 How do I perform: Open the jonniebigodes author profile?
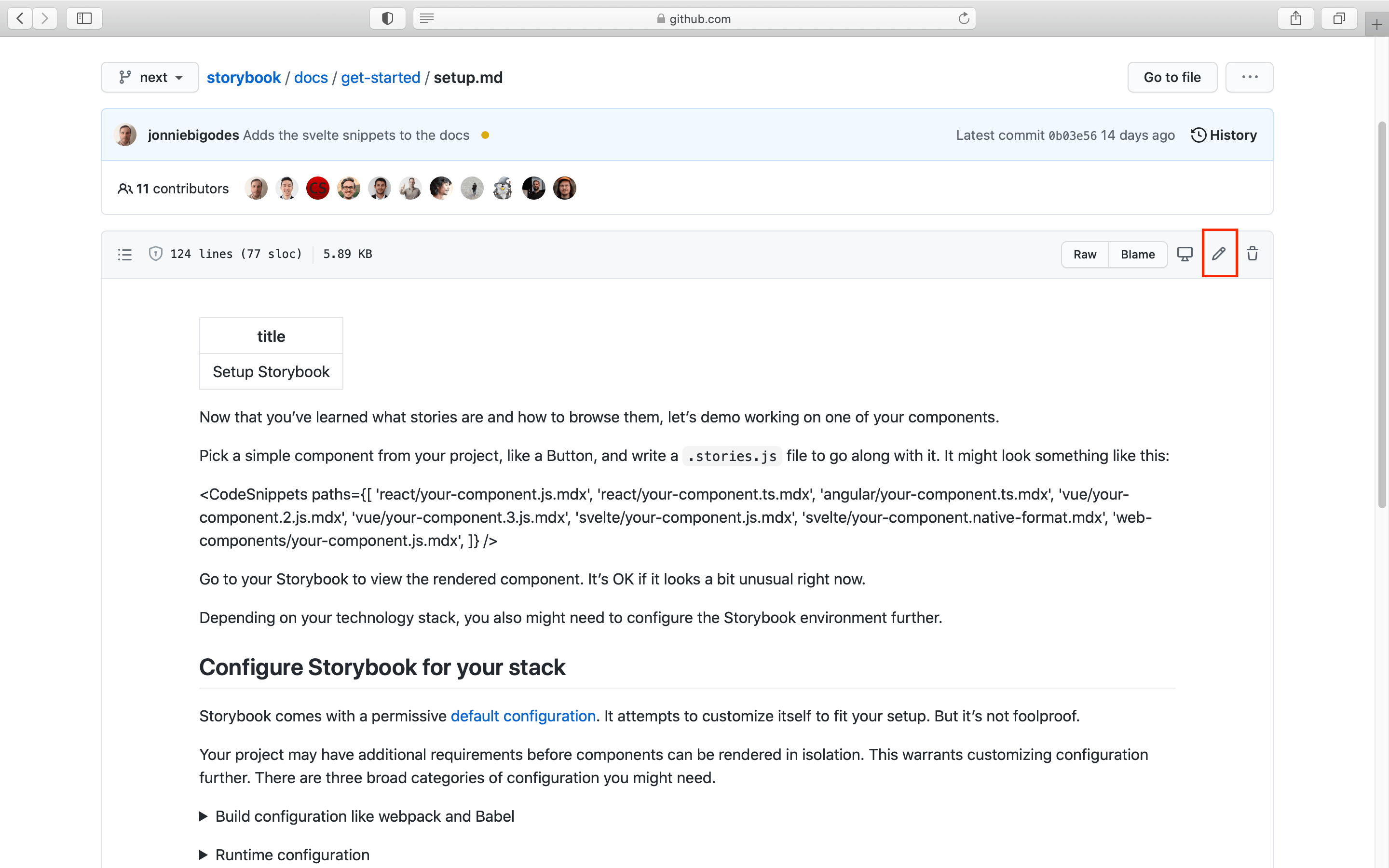(x=193, y=135)
